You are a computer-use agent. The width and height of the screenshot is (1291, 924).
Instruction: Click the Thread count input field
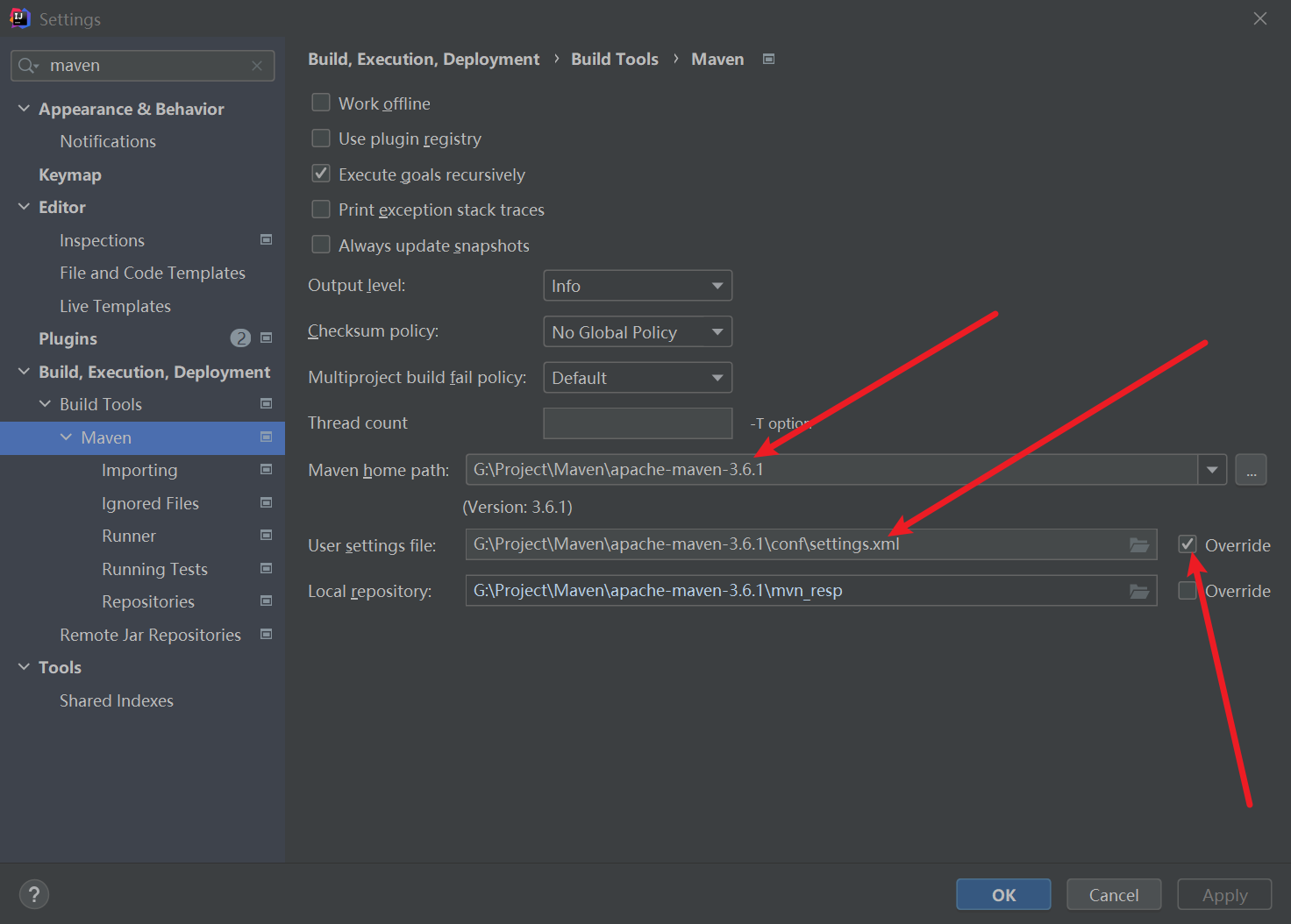(x=638, y=423)
